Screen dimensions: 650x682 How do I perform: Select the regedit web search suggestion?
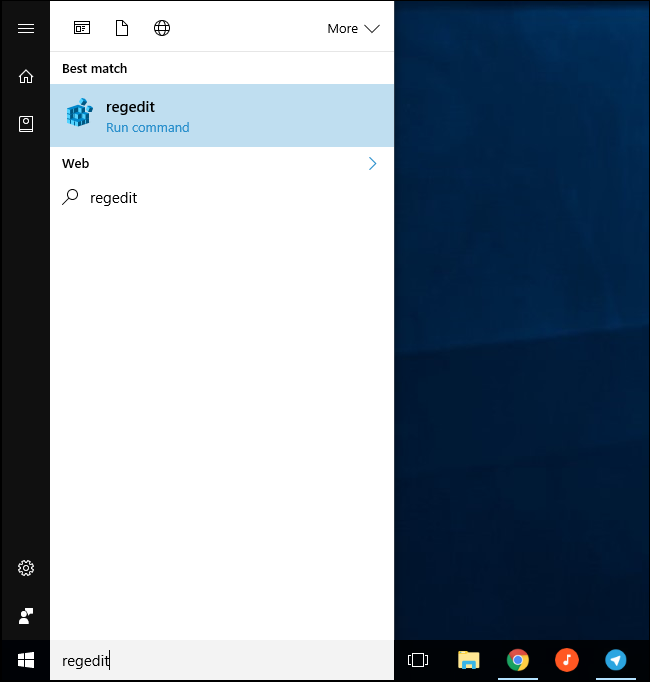pyautogui.click(x=222, y=198)
